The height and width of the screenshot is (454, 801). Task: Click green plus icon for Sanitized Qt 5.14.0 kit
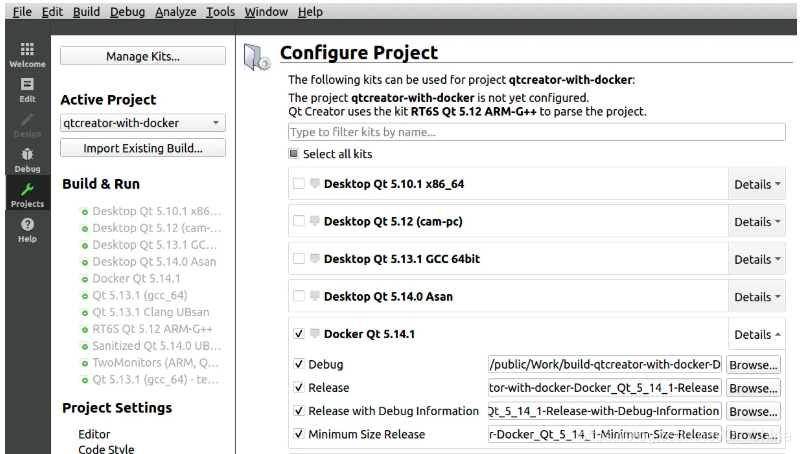tap(85, 347)
